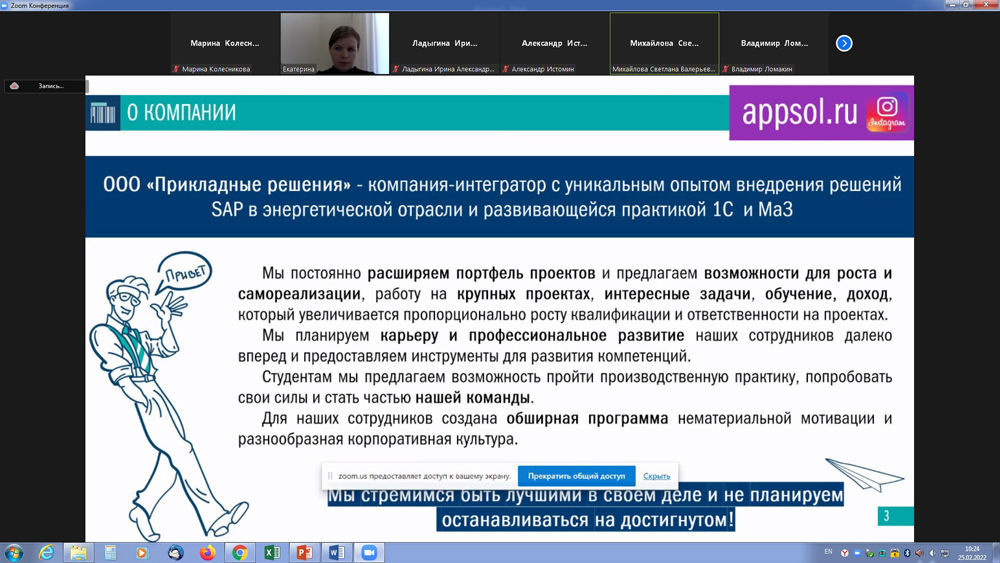Select Екатерина's video thumbnail
Screen dimensions: 1000x563
335,43
